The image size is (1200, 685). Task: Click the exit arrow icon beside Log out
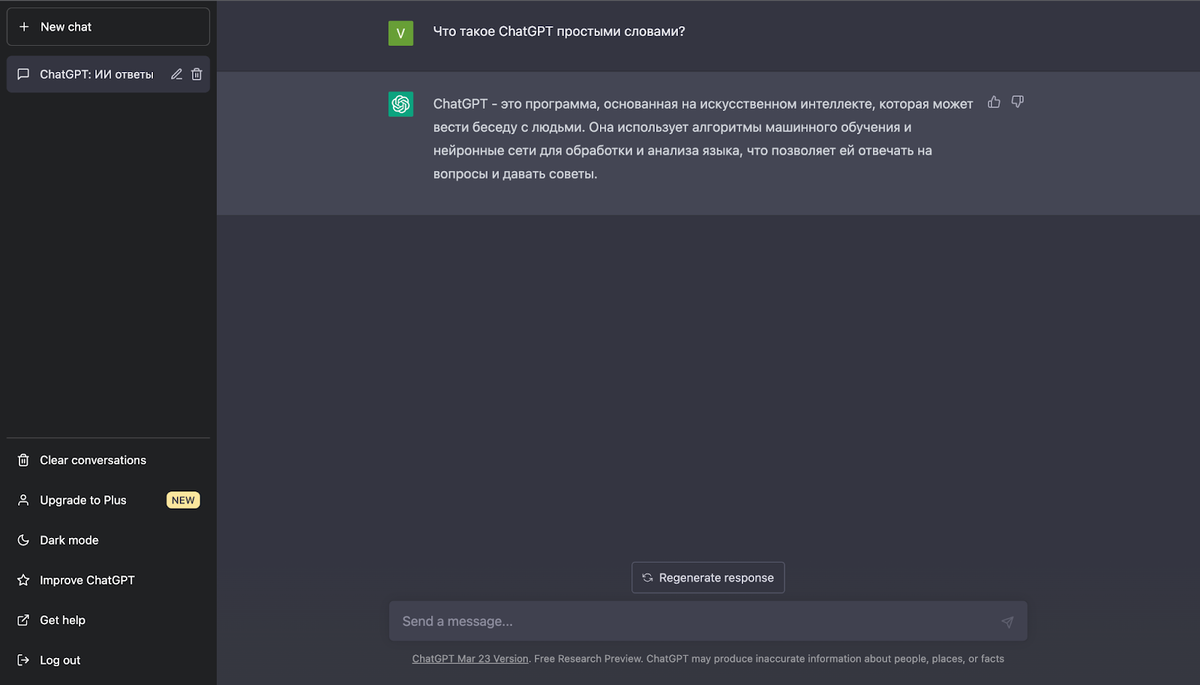[24, 660]
